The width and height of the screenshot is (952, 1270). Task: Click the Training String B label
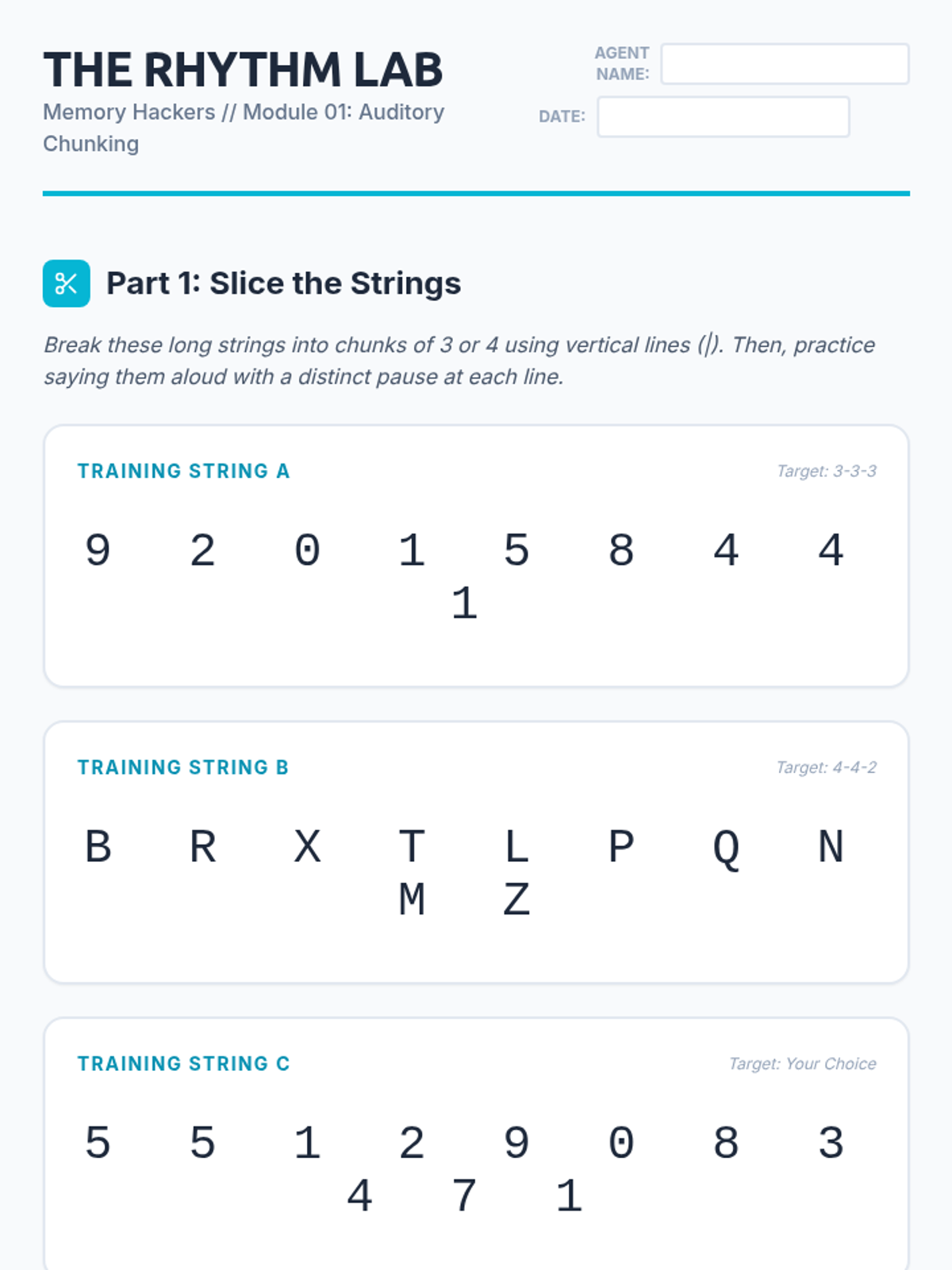coord(182,768)
